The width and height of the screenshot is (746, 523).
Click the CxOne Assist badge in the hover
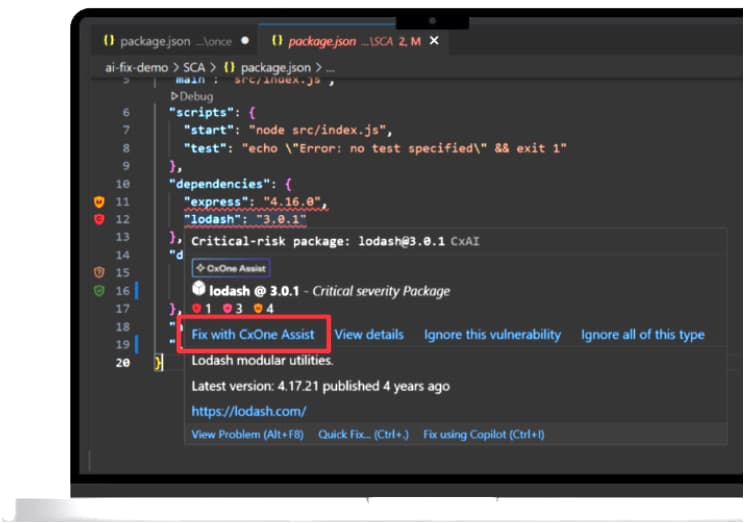point(231,268)
